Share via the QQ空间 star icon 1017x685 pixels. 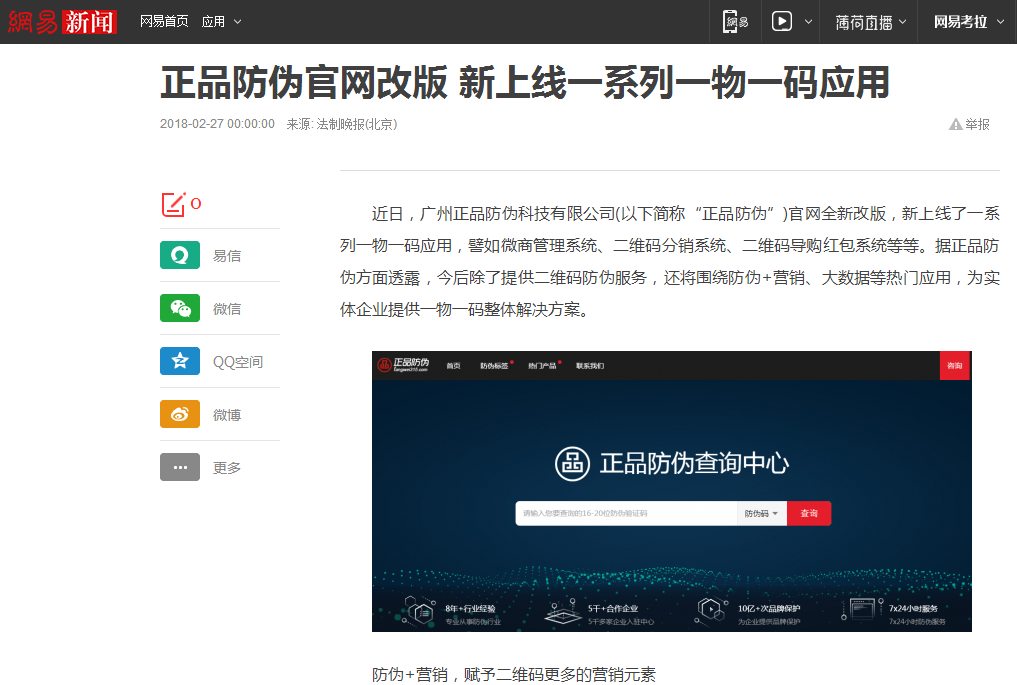point(180,361)
